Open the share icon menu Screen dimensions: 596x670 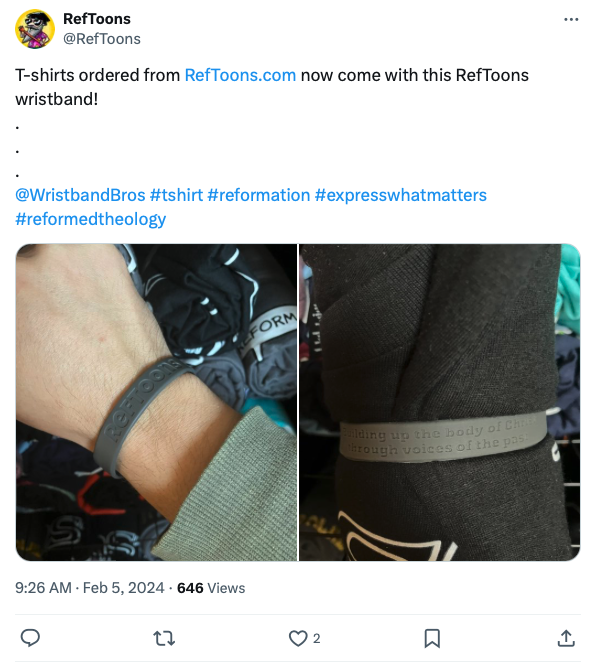pos(566,638)
